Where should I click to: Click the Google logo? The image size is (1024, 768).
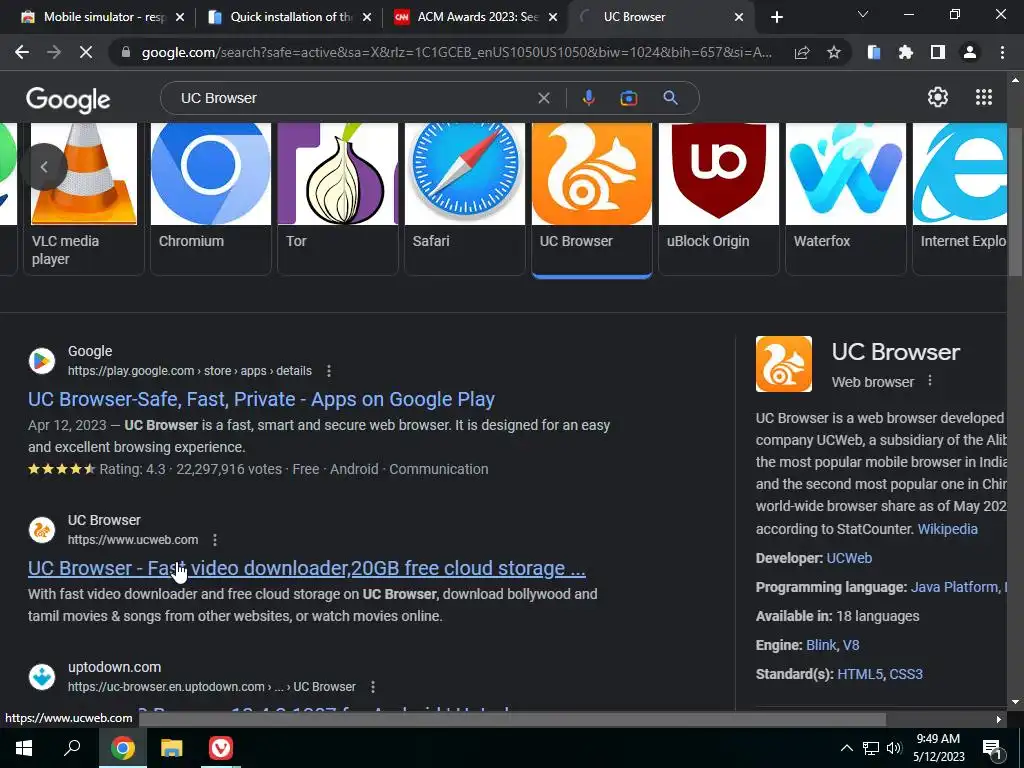pos(68,100)
